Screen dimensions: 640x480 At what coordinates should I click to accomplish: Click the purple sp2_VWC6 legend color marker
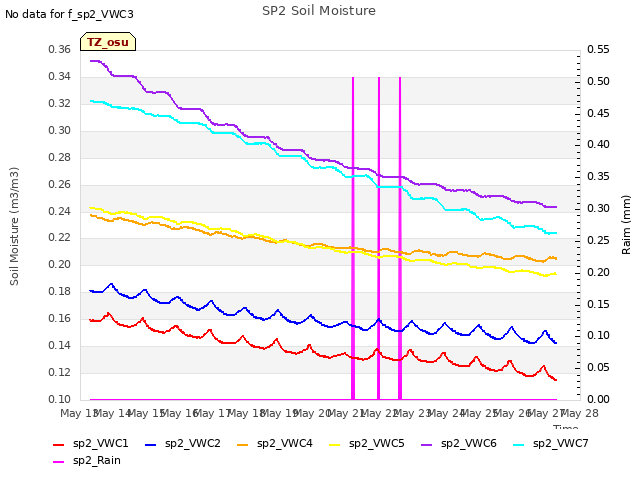click(427, 444)
